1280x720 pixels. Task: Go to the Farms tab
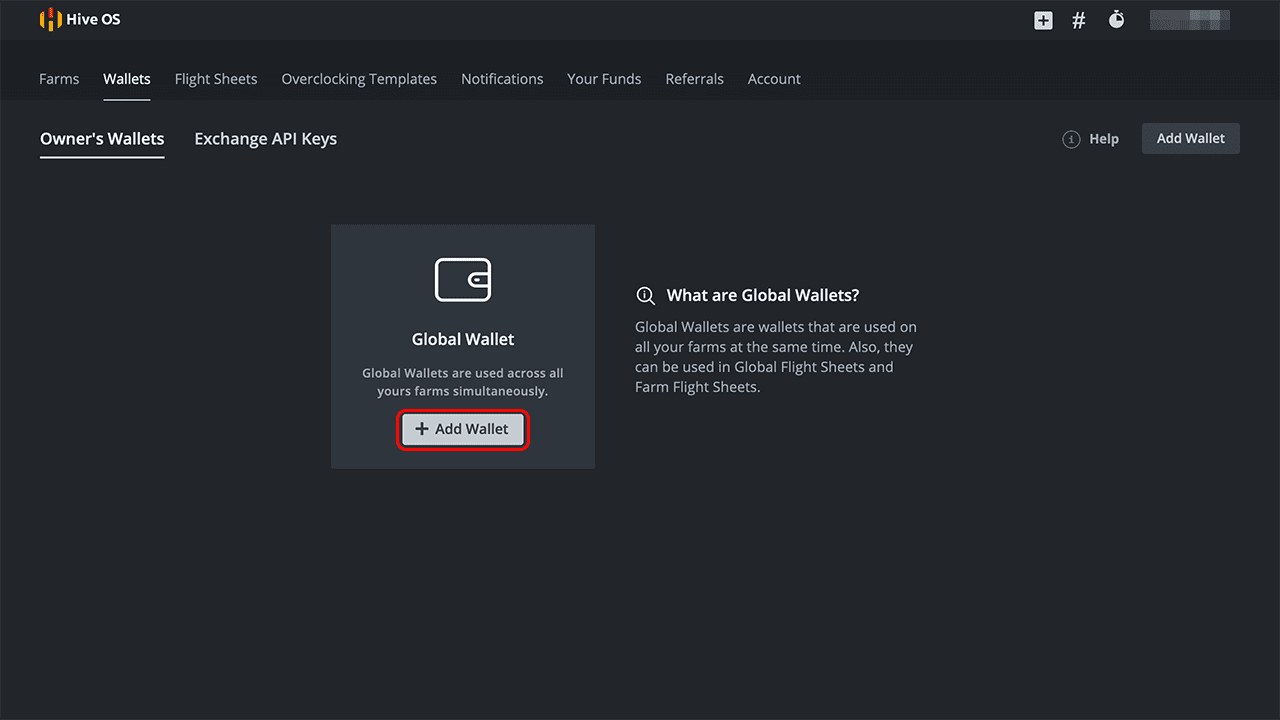[x=59, y=79]
